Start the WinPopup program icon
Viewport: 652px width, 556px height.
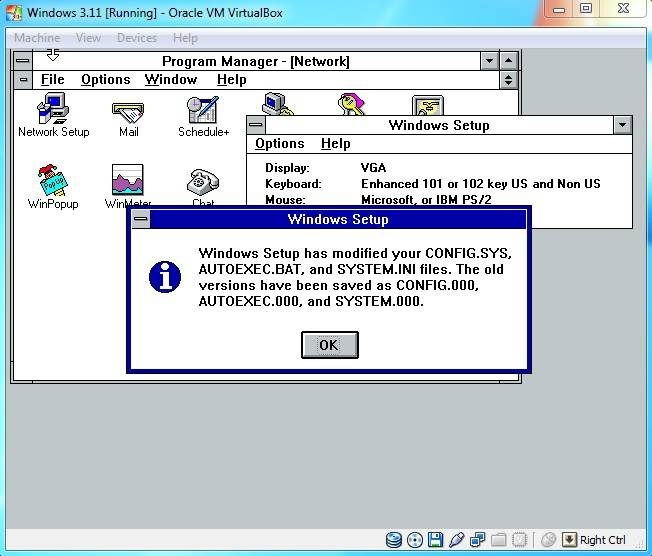point(53,182)
